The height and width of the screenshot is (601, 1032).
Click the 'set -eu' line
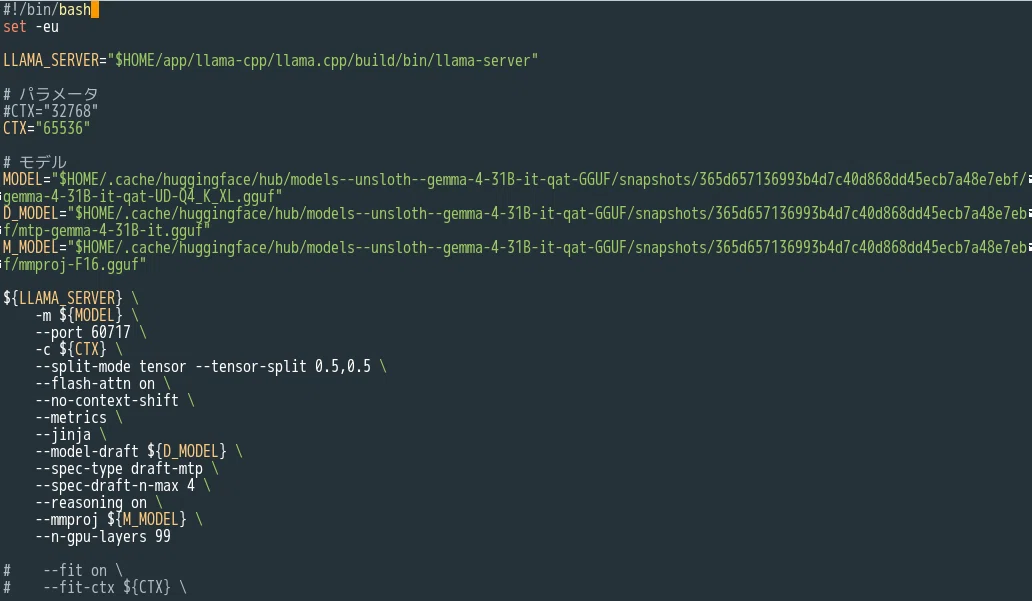pos(31,27)
